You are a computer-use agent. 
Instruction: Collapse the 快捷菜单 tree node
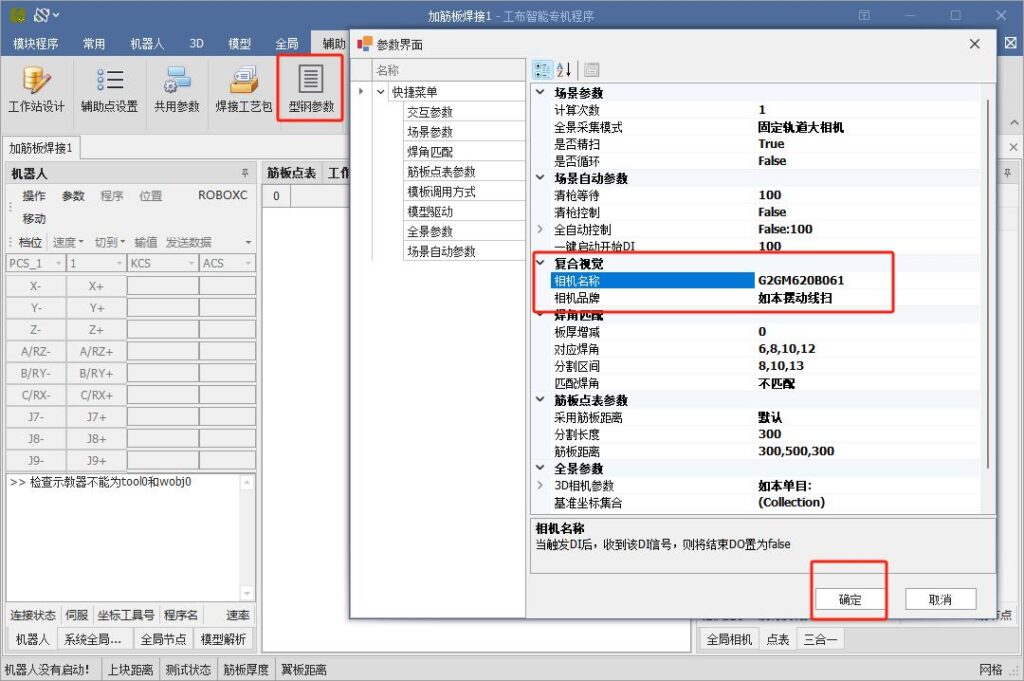(x=381, y=92)
